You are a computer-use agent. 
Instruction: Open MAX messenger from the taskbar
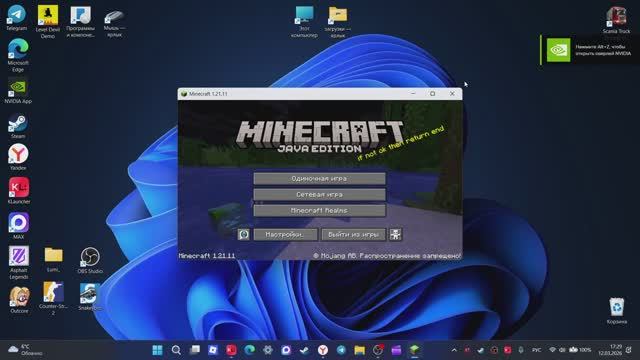tap(286, 350)
